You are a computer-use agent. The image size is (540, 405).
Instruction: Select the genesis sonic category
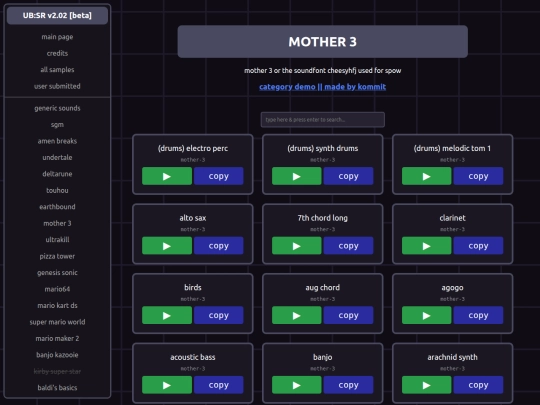(57, 272)
